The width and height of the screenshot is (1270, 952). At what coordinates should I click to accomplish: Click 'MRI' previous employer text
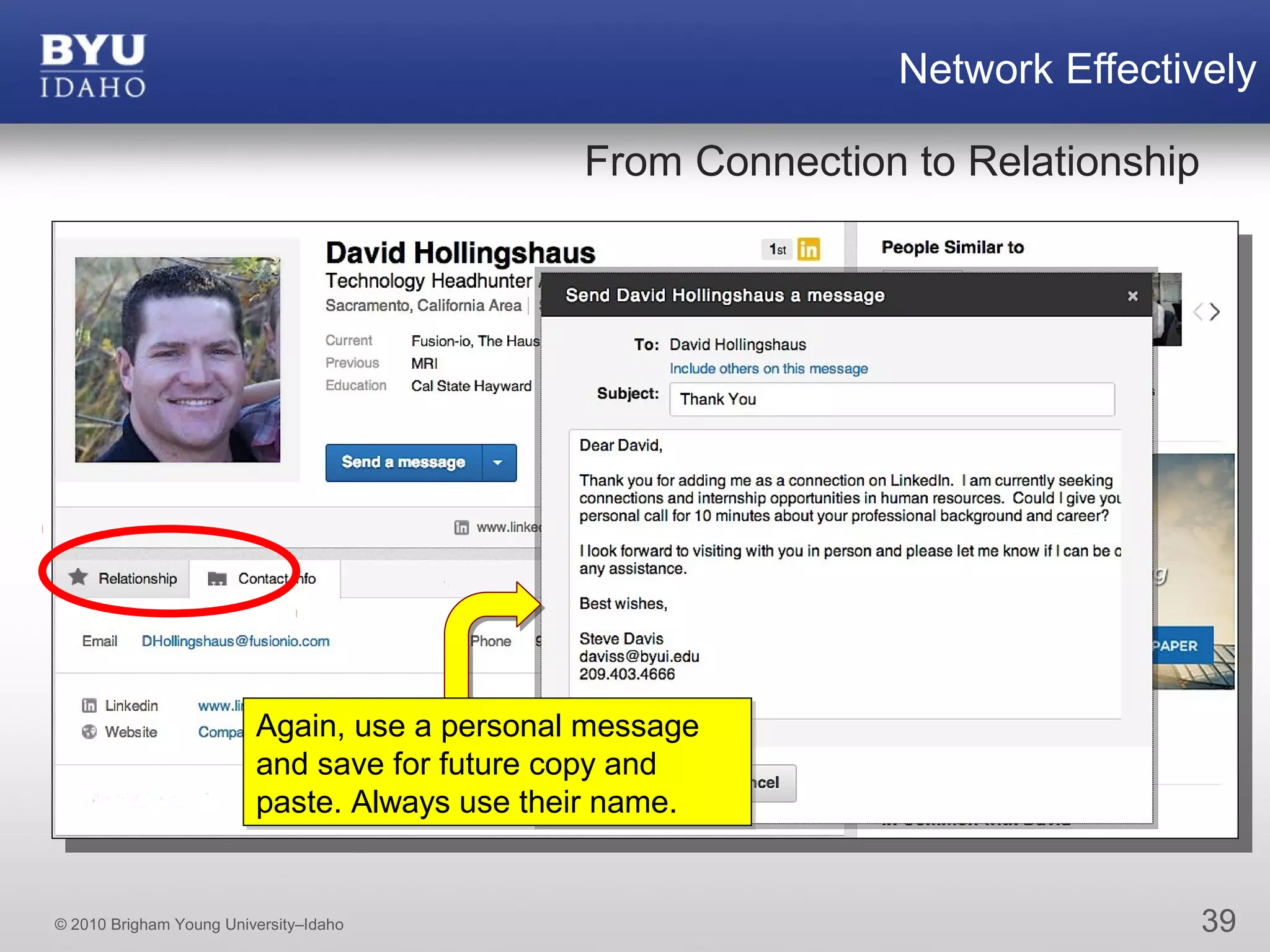(x=424, y=363)
